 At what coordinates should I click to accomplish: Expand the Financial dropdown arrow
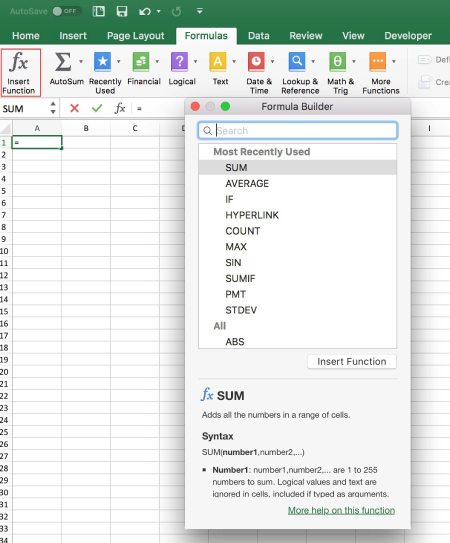coord(157,61)
